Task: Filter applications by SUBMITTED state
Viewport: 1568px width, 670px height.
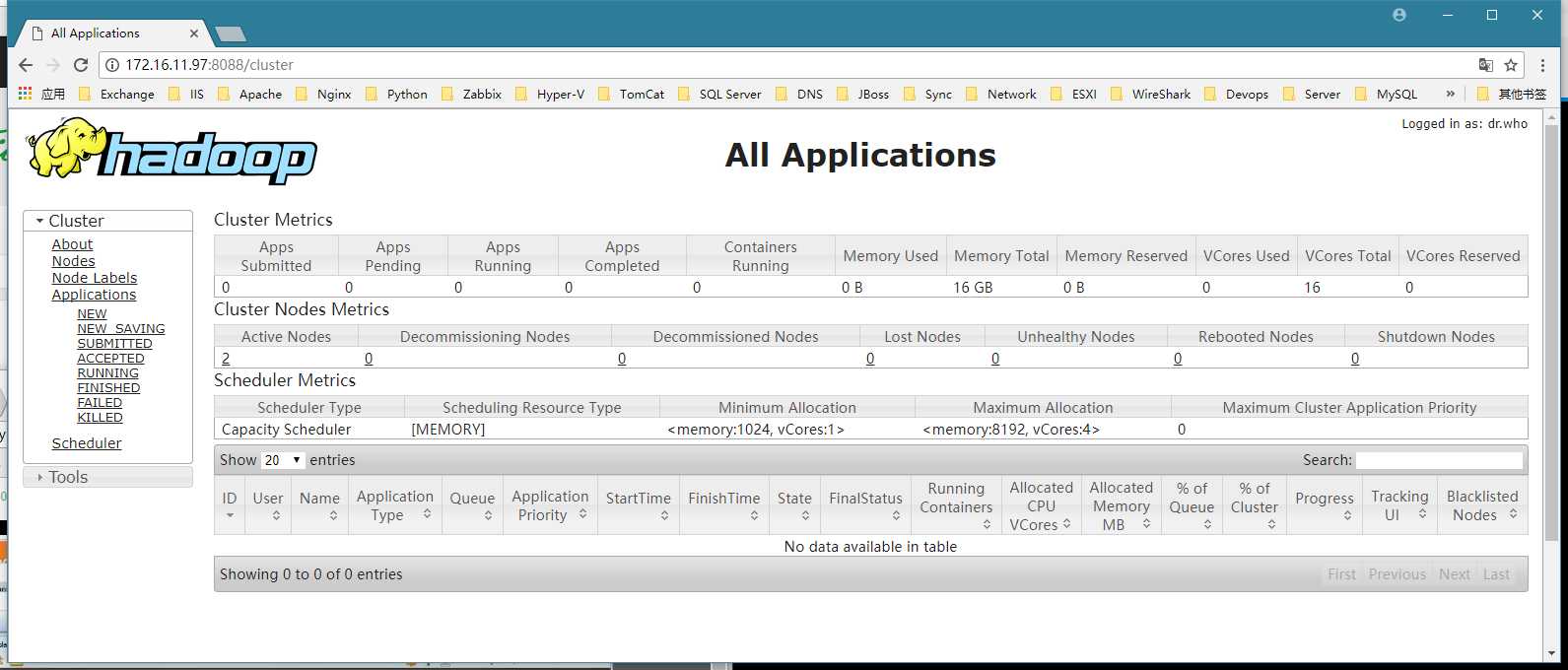Action: [114, 344]
